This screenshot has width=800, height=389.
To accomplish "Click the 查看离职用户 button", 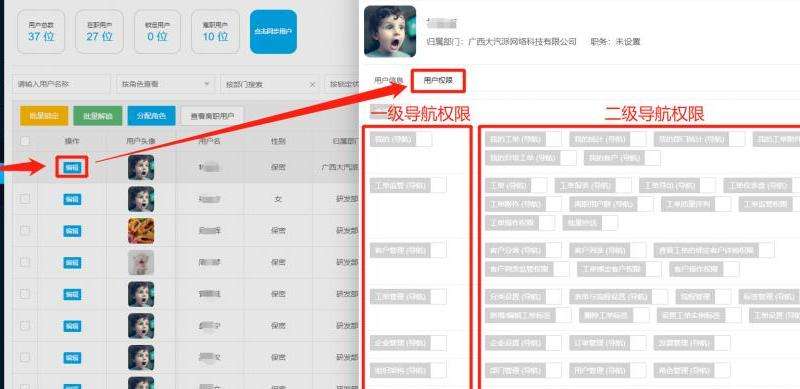I will coord(212,116).
